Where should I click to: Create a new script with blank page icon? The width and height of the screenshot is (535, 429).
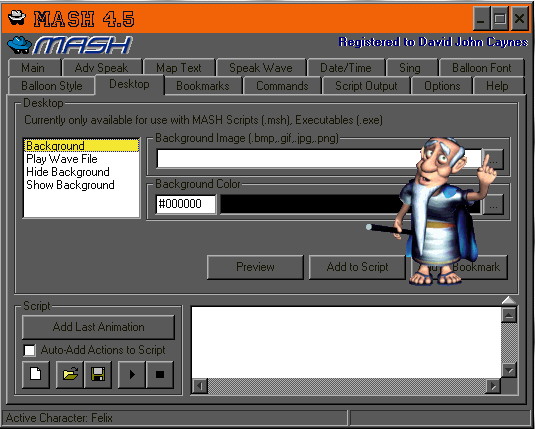[x=36, y=374]
